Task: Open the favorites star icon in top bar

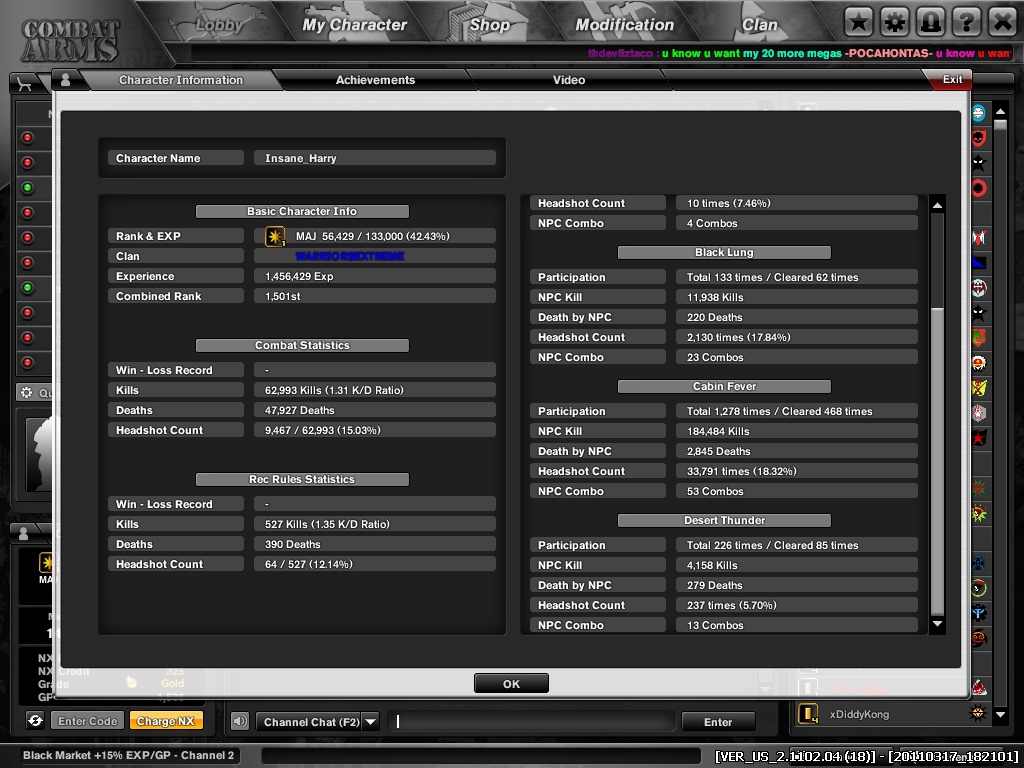Action: (x=859, y=23)
